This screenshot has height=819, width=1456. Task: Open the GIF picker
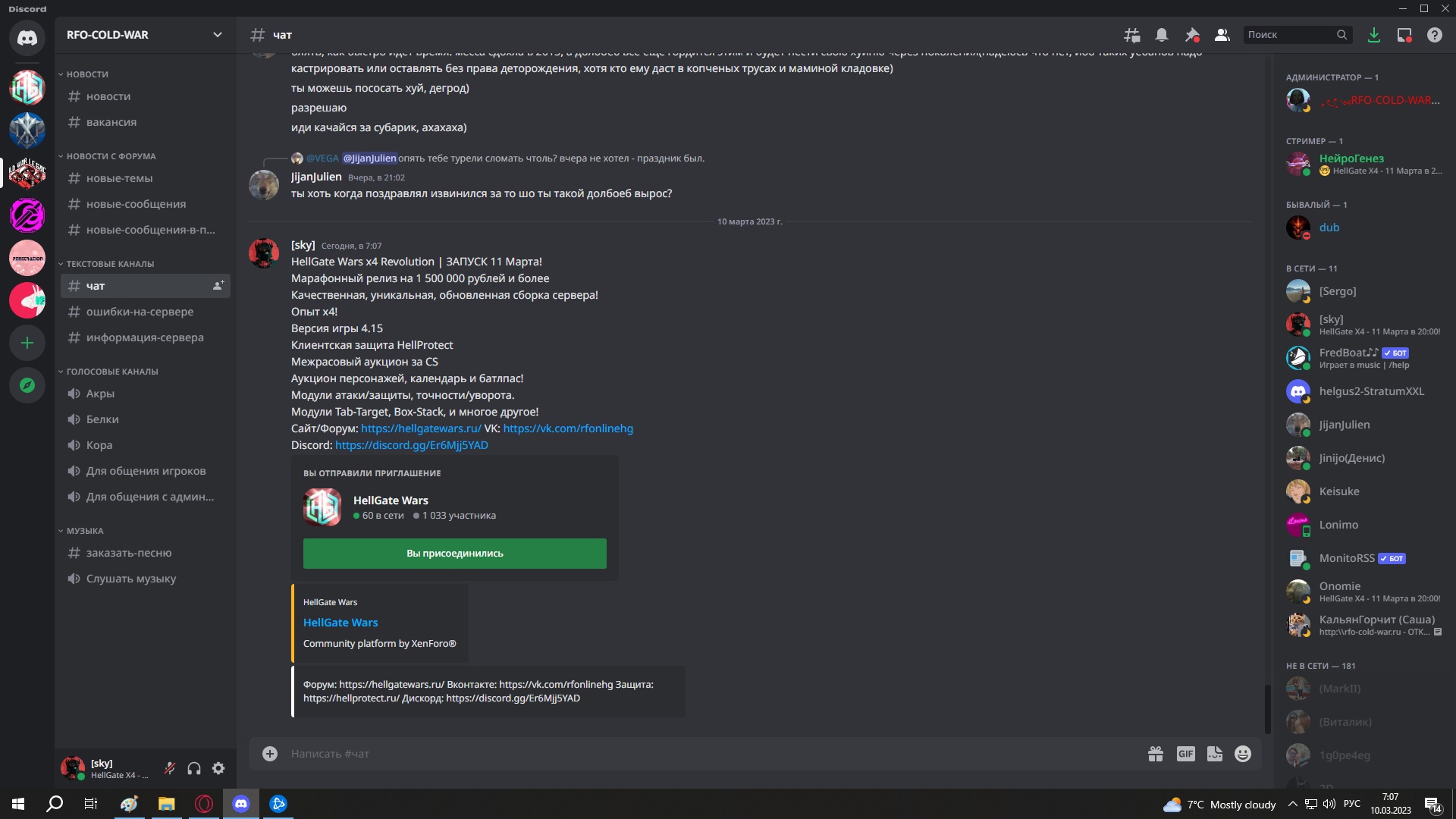[1186, 754]
